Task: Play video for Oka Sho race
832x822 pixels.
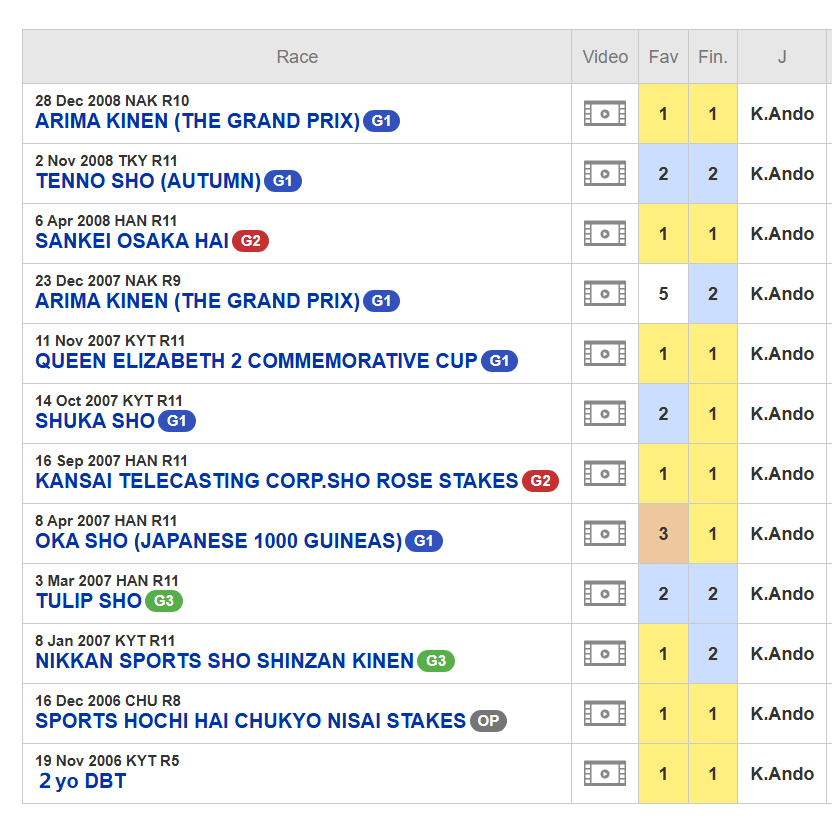Action: pos(604,533)
